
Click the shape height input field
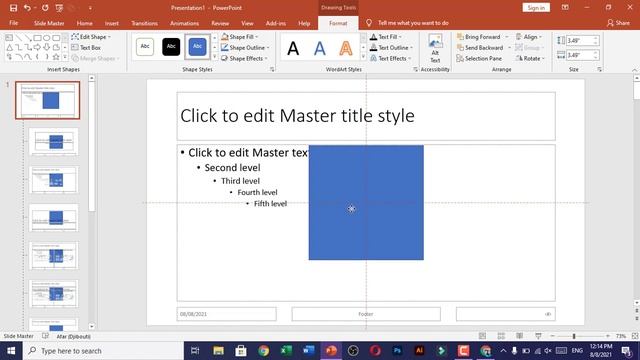579,40
